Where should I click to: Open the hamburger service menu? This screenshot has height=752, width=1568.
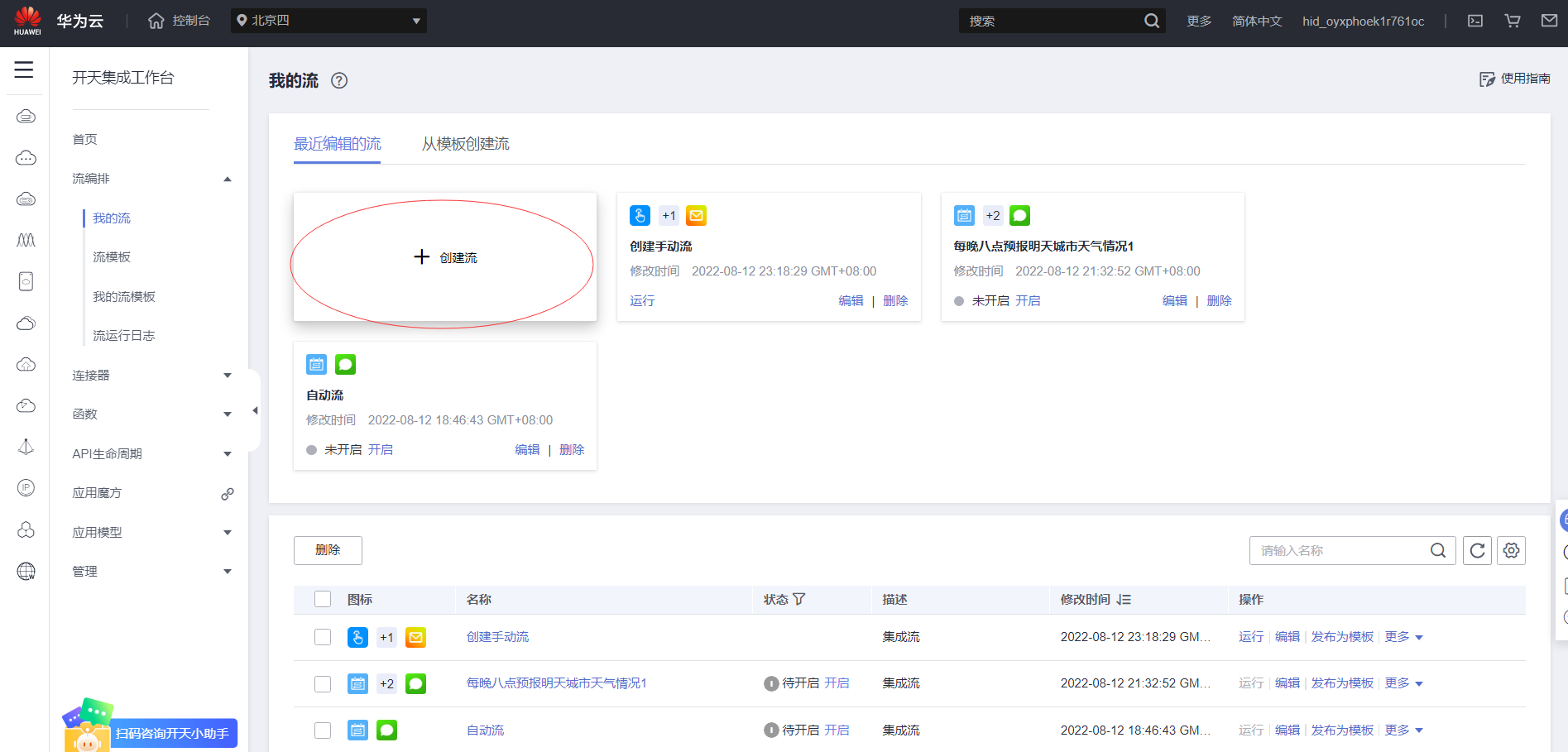click(x=24, y=69)
